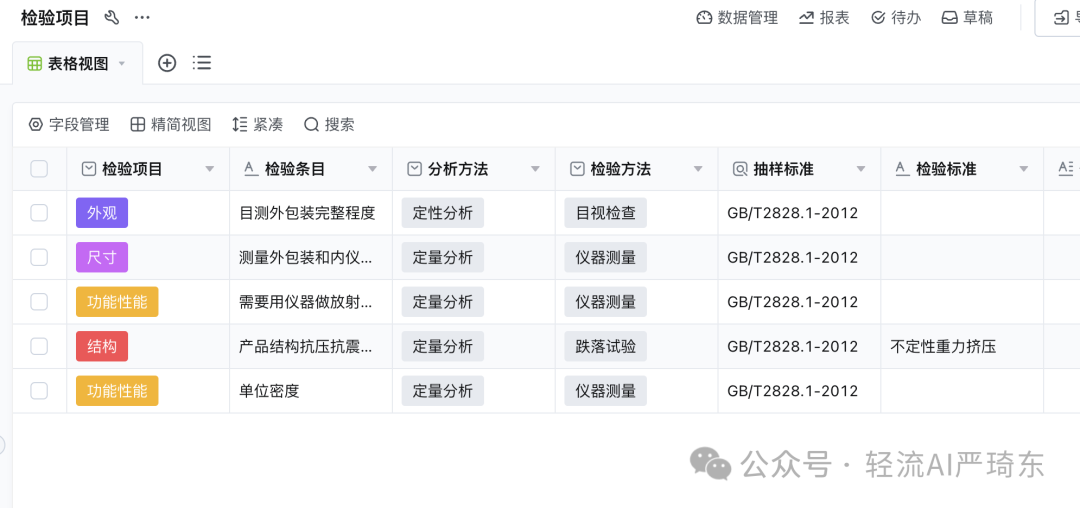Add a new view with plus icon
1080x508 pixels.
point(167,63)
